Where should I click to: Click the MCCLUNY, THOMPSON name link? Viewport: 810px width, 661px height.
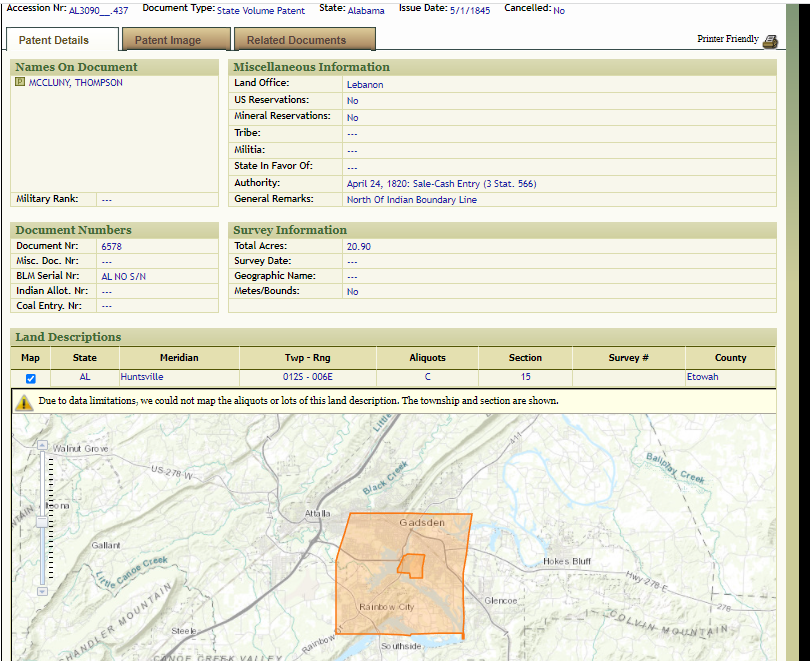[76, 83]
